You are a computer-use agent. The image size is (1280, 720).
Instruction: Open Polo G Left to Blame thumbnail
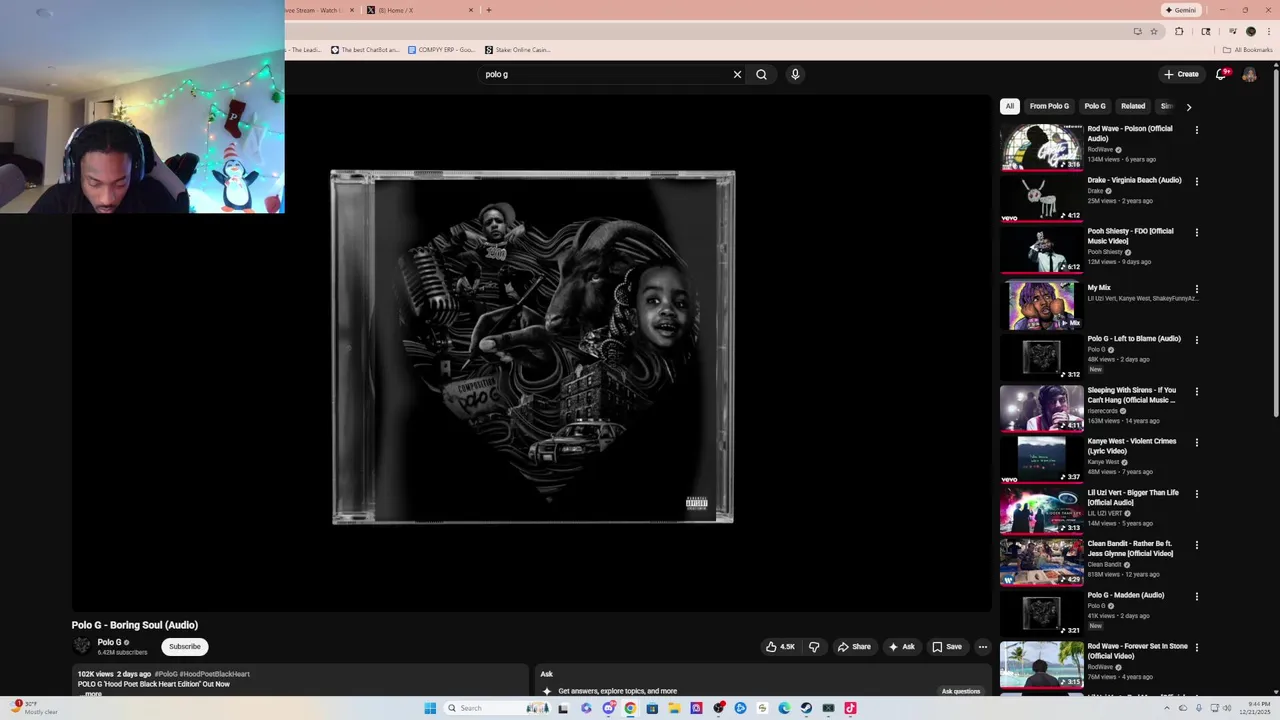click(1041, 357)
